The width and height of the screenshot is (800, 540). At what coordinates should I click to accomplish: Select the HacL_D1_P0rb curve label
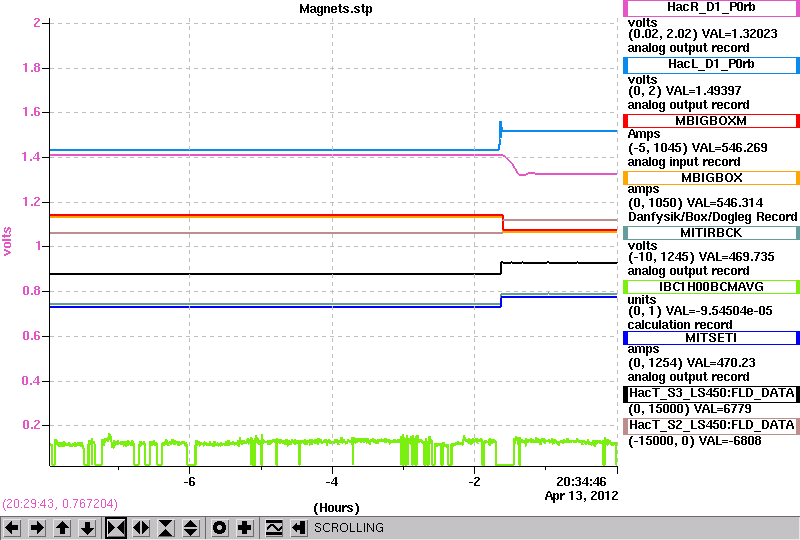711,65
